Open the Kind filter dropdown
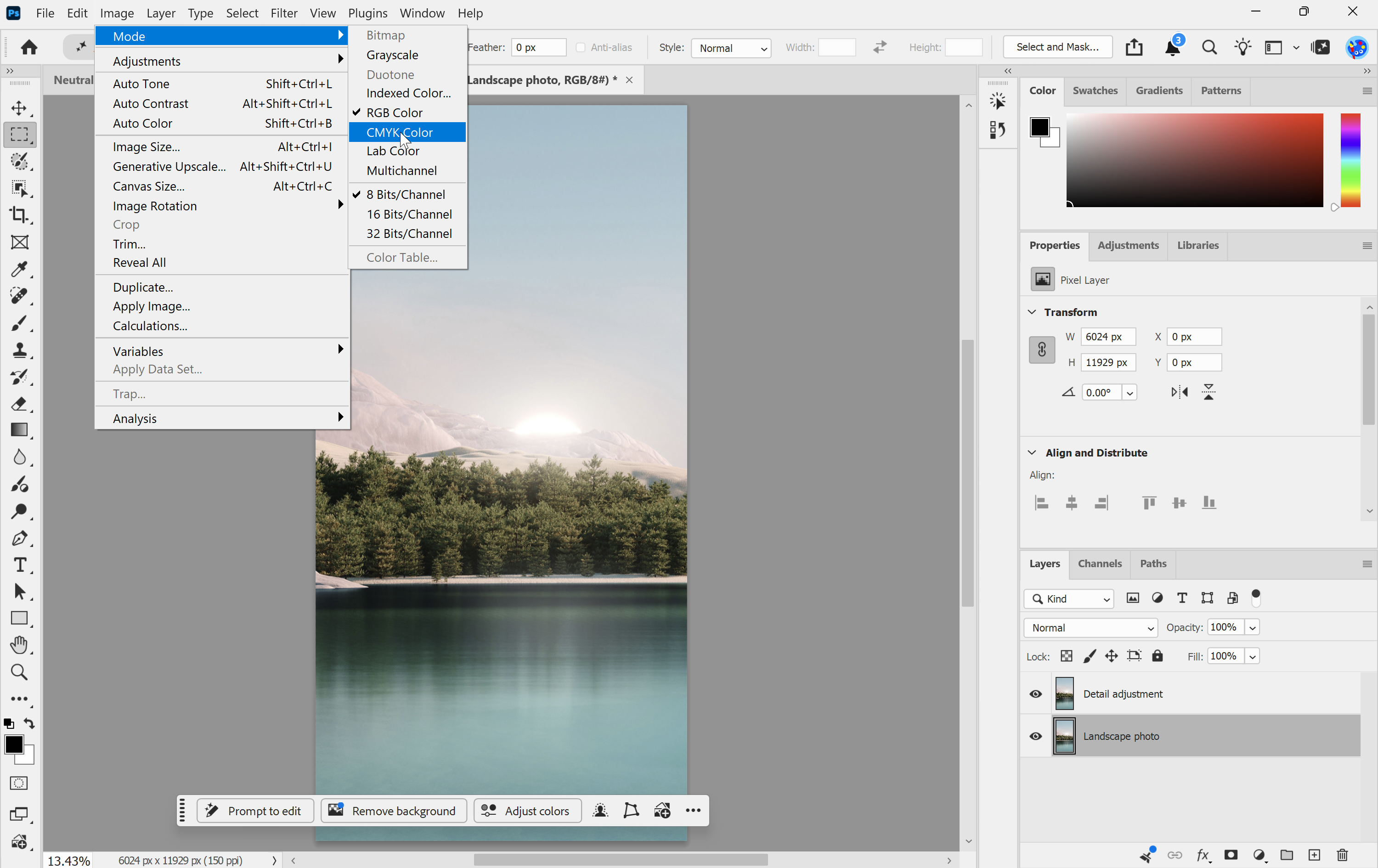This screenshot has height=868, width=1378. point(1068,598)
